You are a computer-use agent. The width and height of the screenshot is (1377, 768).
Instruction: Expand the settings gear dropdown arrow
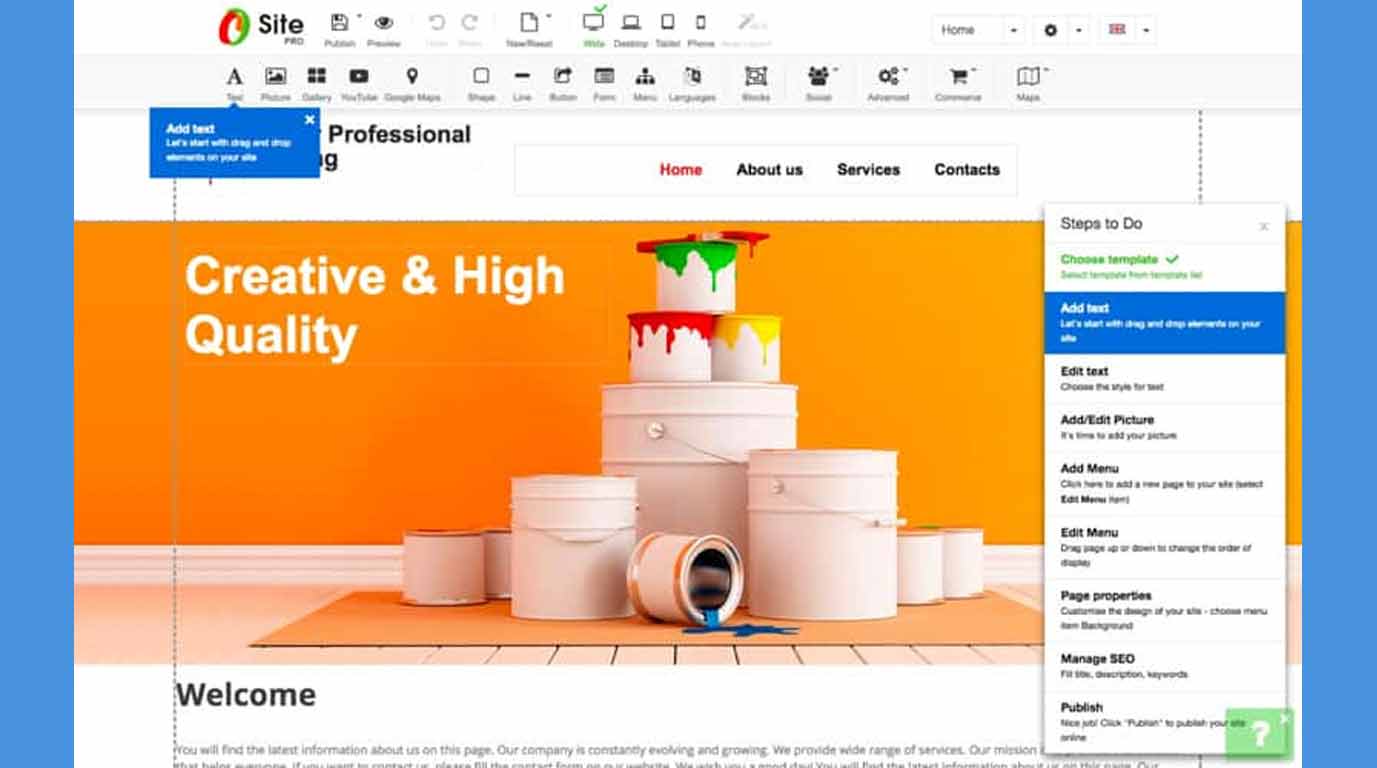coord(1079,30)
